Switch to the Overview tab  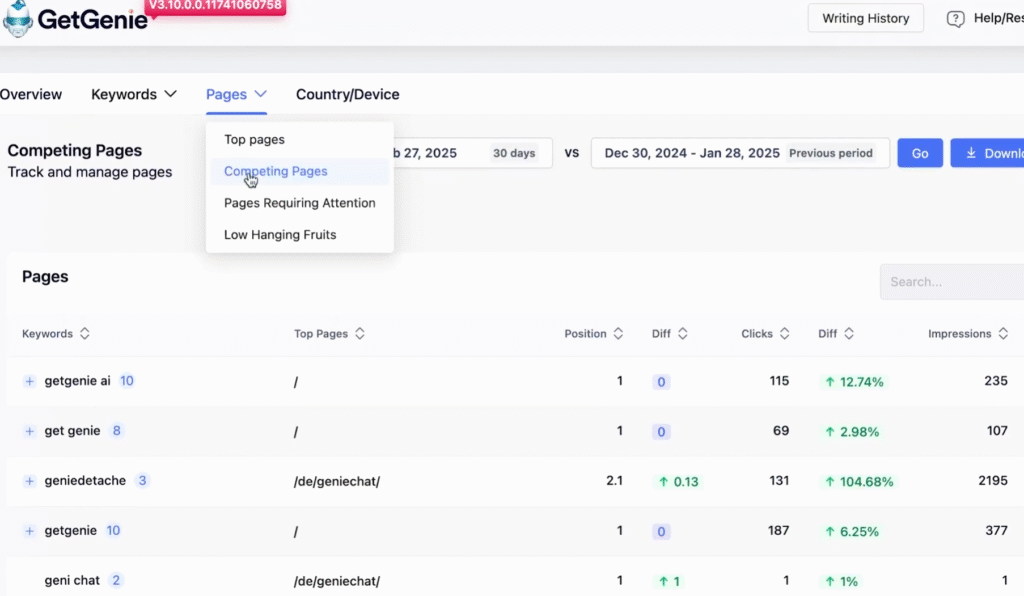click(31, 94)
